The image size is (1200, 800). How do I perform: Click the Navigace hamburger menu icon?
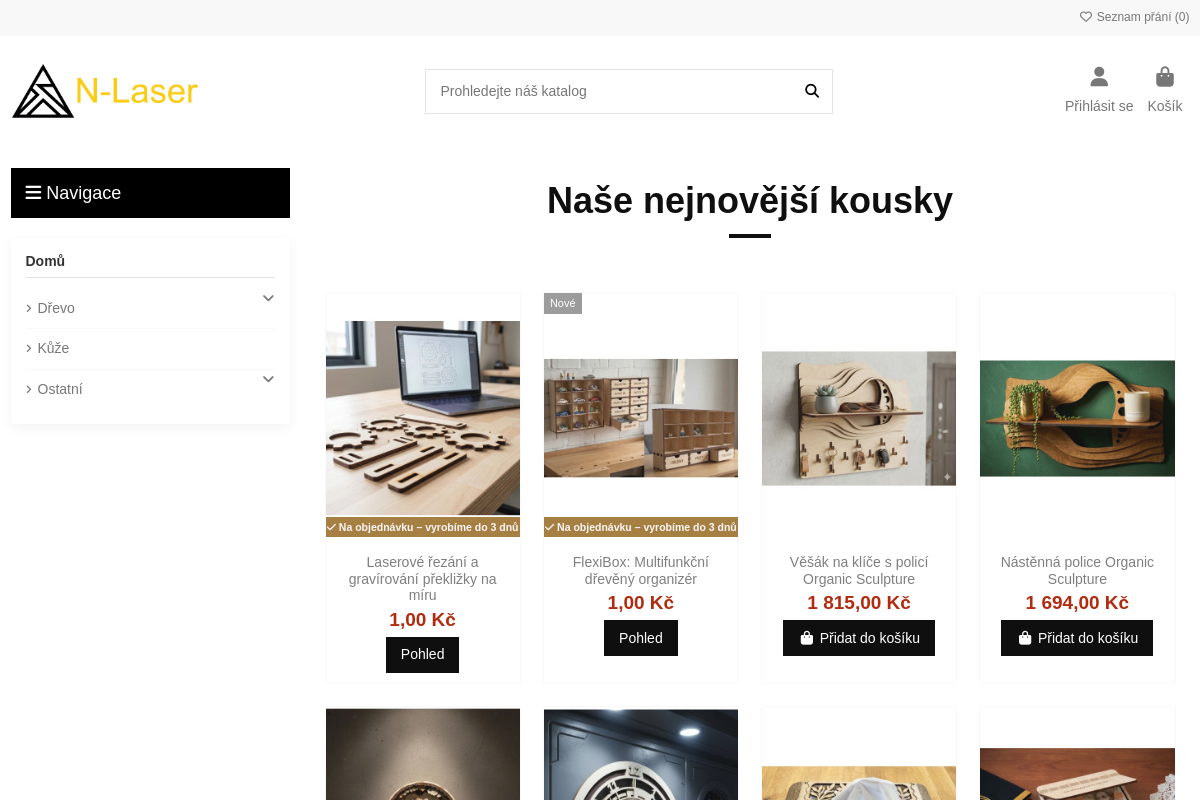[33, 193]
